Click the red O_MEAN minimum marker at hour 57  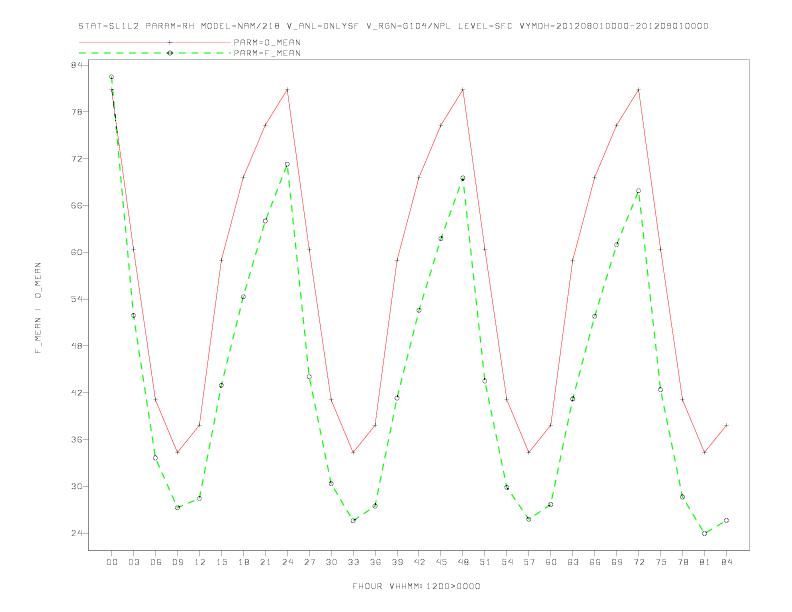529,452
